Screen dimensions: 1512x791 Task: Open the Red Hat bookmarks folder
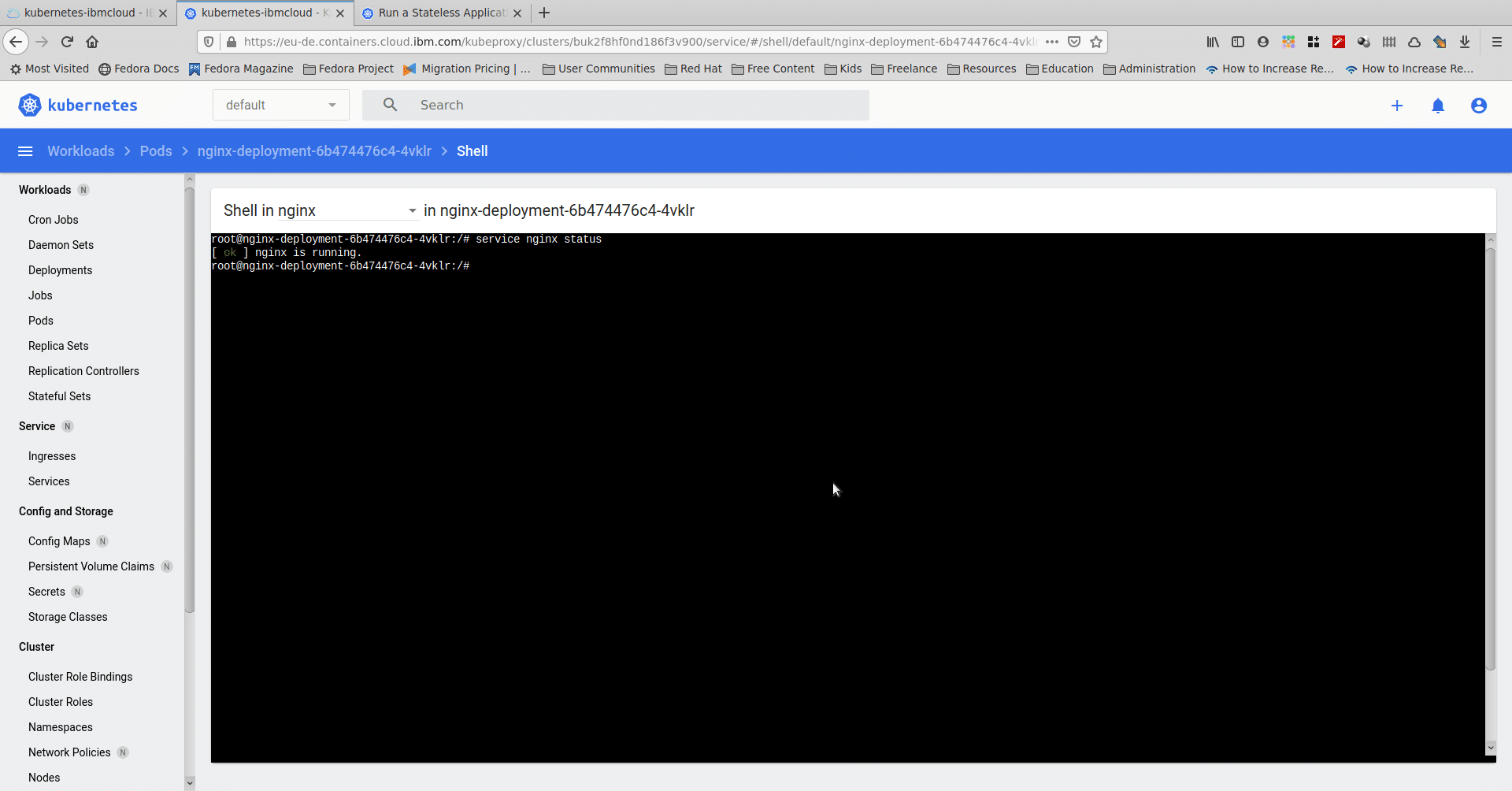[x=693, y=69]
